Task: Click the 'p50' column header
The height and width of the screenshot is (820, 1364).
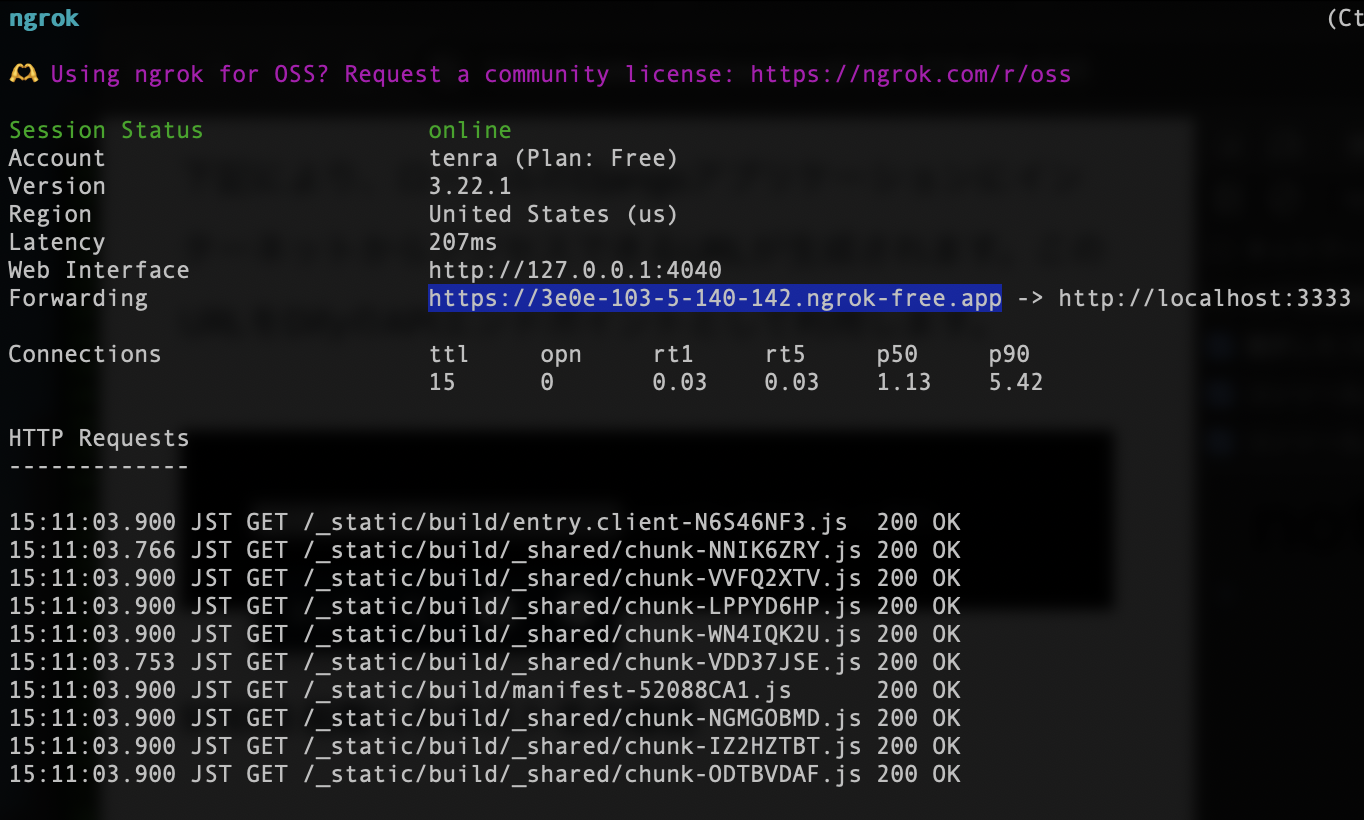Action: [x=897, y=354]
